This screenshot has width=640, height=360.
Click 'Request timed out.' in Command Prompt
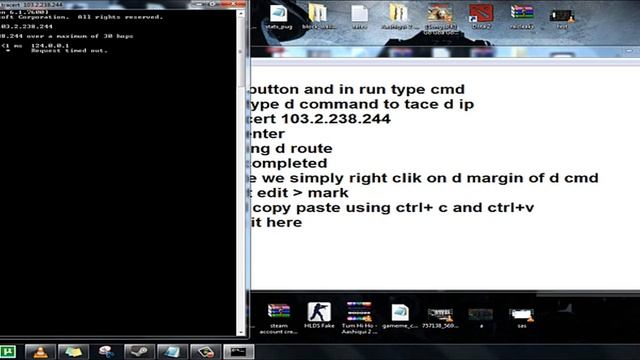(69, 51)
